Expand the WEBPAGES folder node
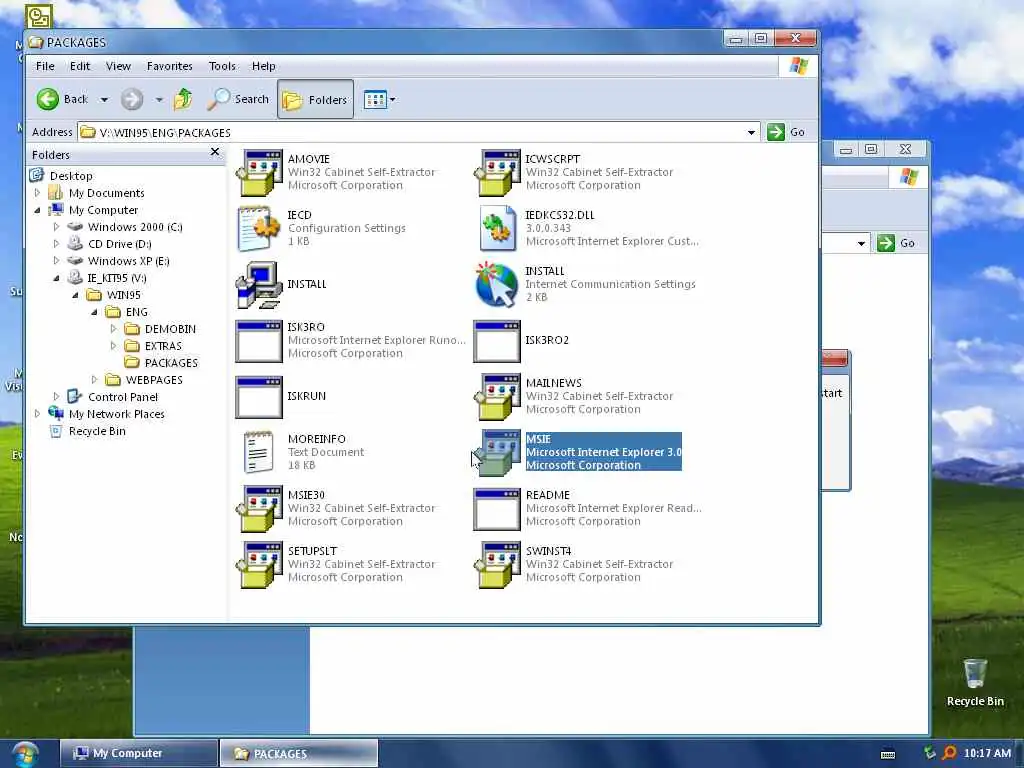The height and width of the screenshot is (768, 1024). click(x=94, y=379)
